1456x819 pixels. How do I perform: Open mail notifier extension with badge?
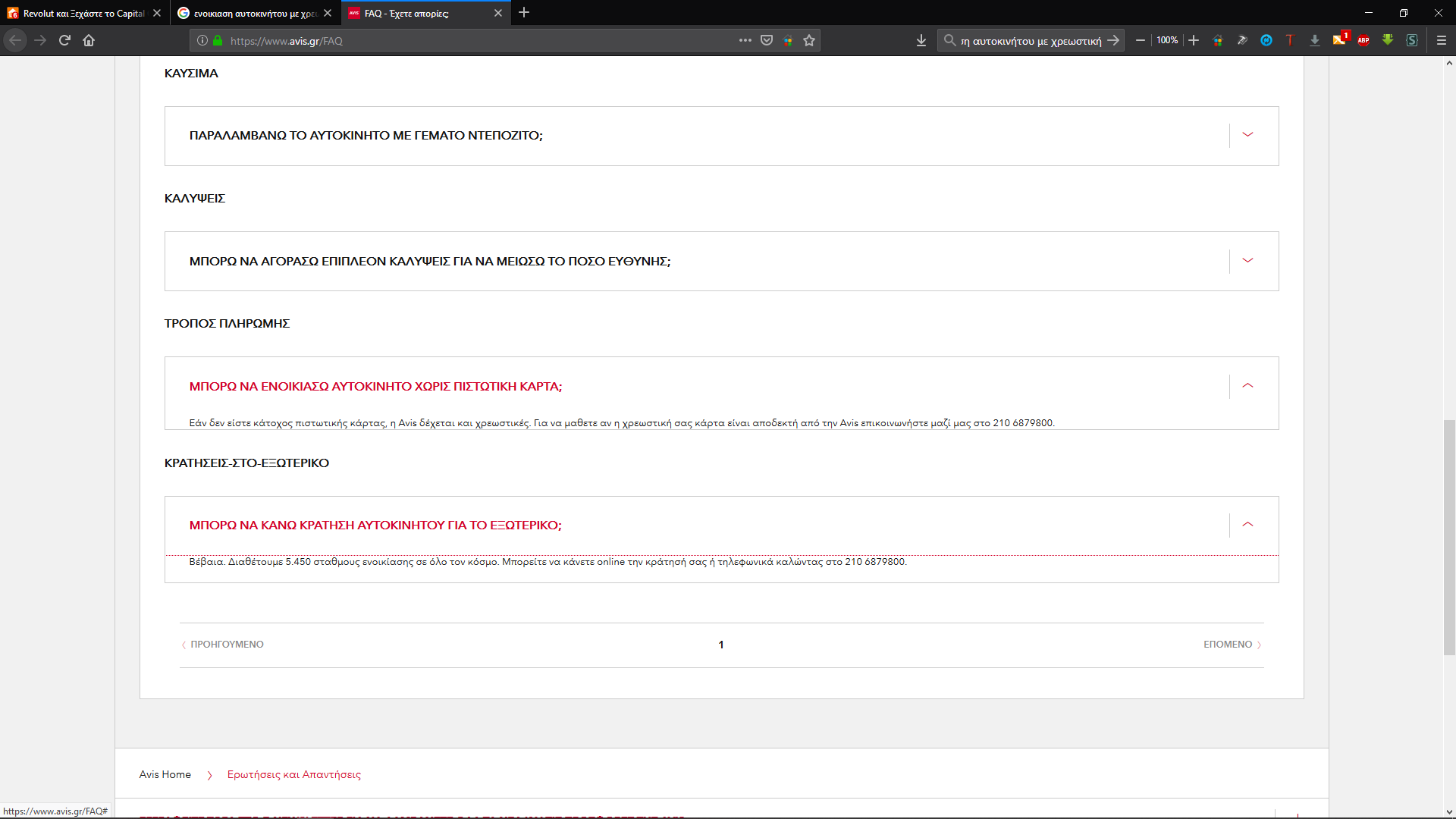pos(1339,39)
